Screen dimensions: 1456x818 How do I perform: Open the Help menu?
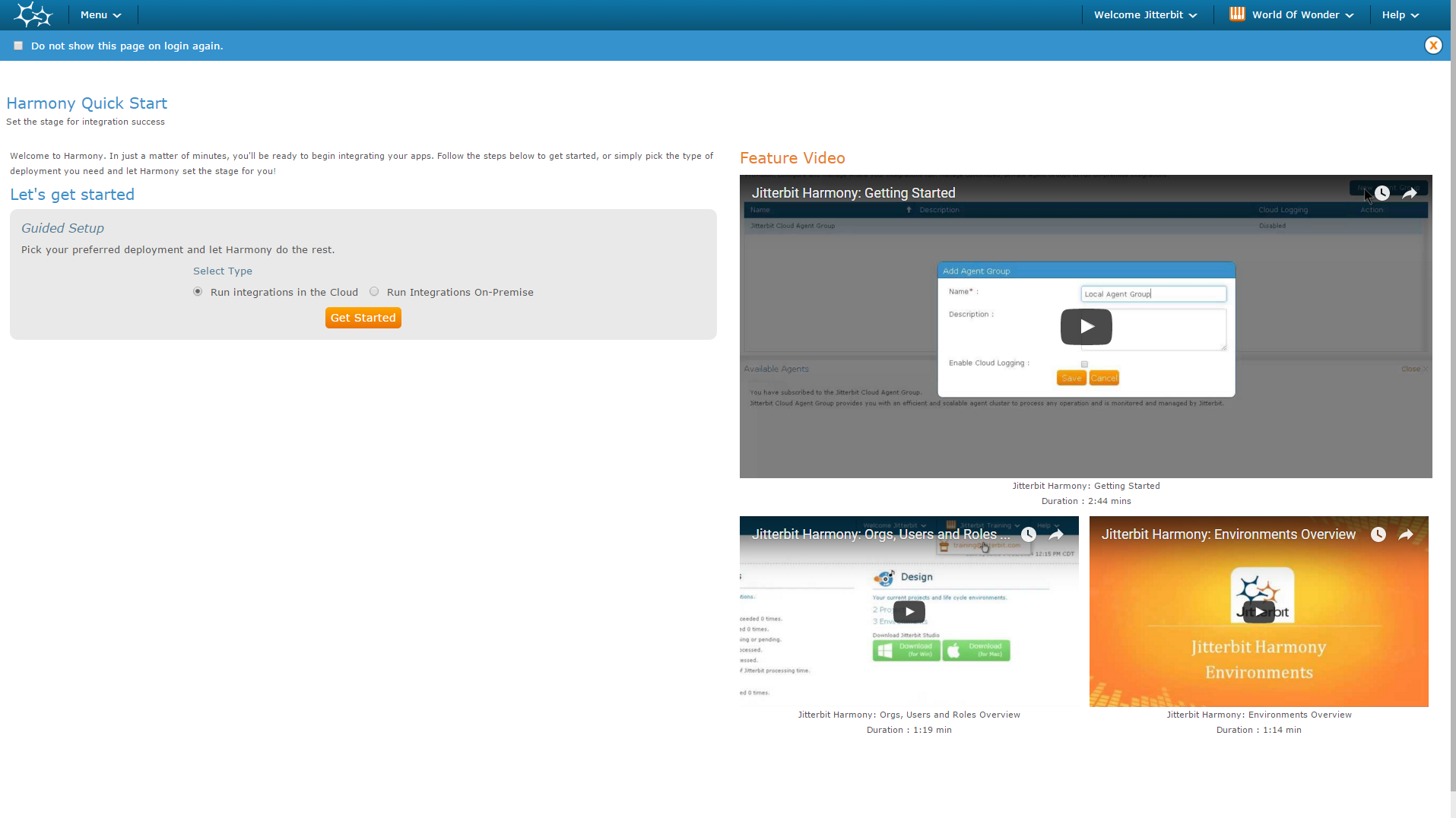[1400, 15]
